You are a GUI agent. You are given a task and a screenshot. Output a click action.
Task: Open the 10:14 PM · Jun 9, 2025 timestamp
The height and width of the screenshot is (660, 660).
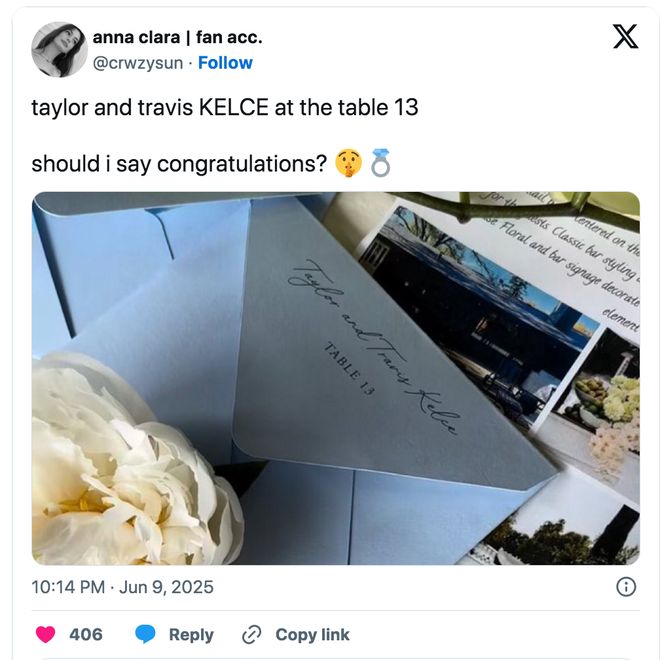click(x=122, y=587)
